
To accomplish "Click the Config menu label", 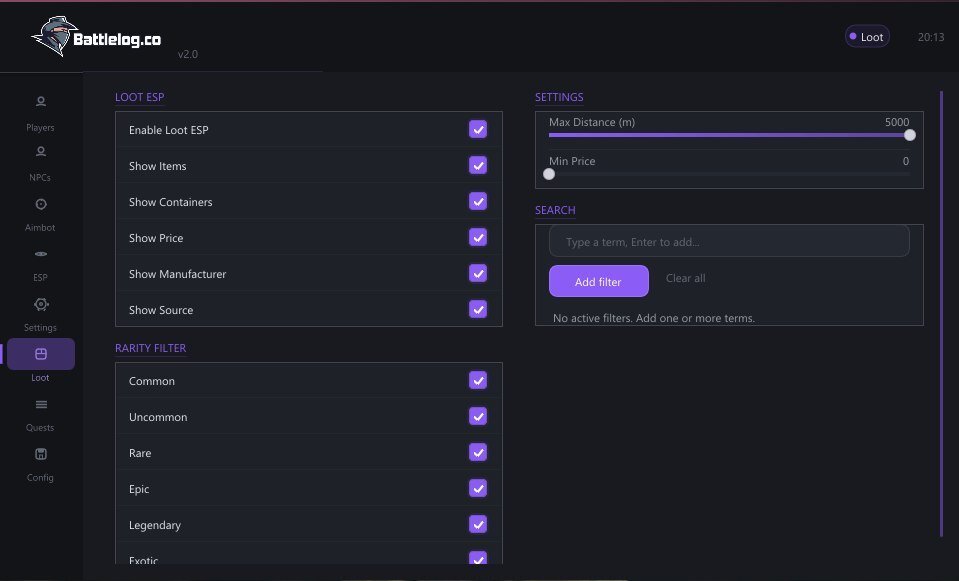I will [x=40, y=478].
